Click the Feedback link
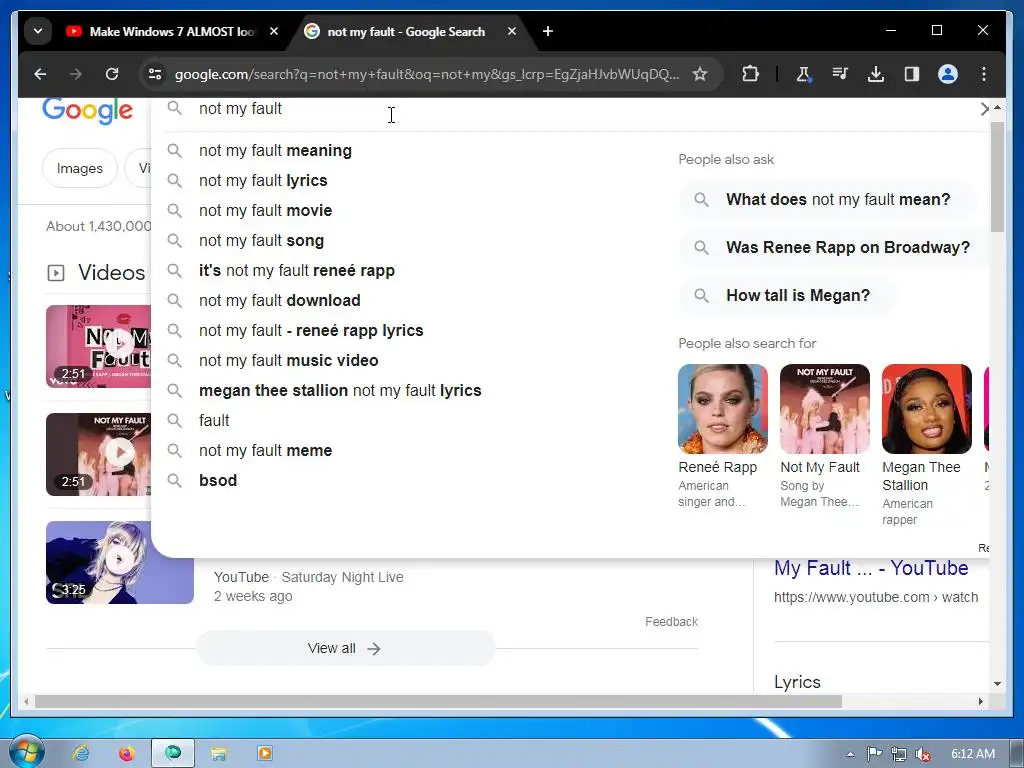Viewport: 1024px width, 768px height. click(x=671, y=622)
